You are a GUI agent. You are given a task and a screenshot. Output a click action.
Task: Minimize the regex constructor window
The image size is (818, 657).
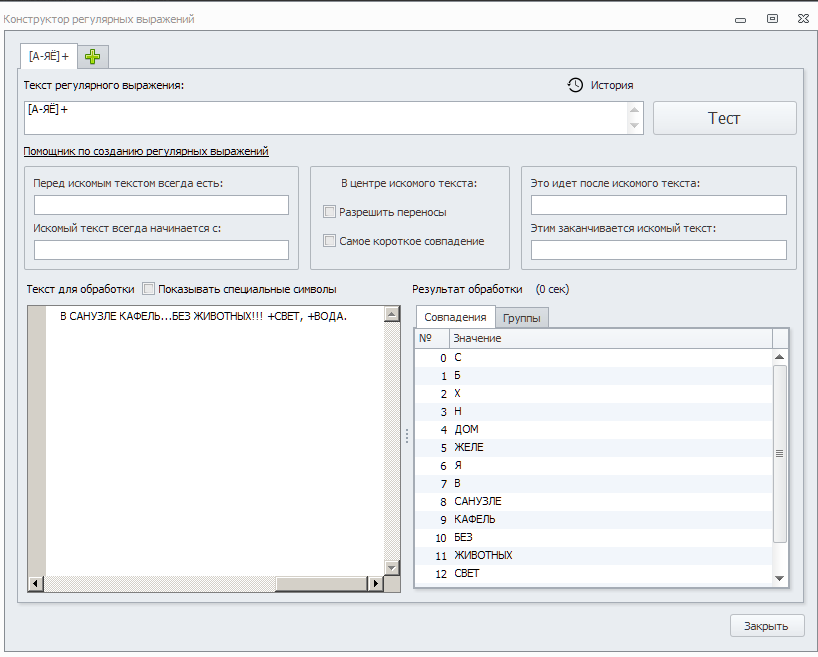pos(741,18)
